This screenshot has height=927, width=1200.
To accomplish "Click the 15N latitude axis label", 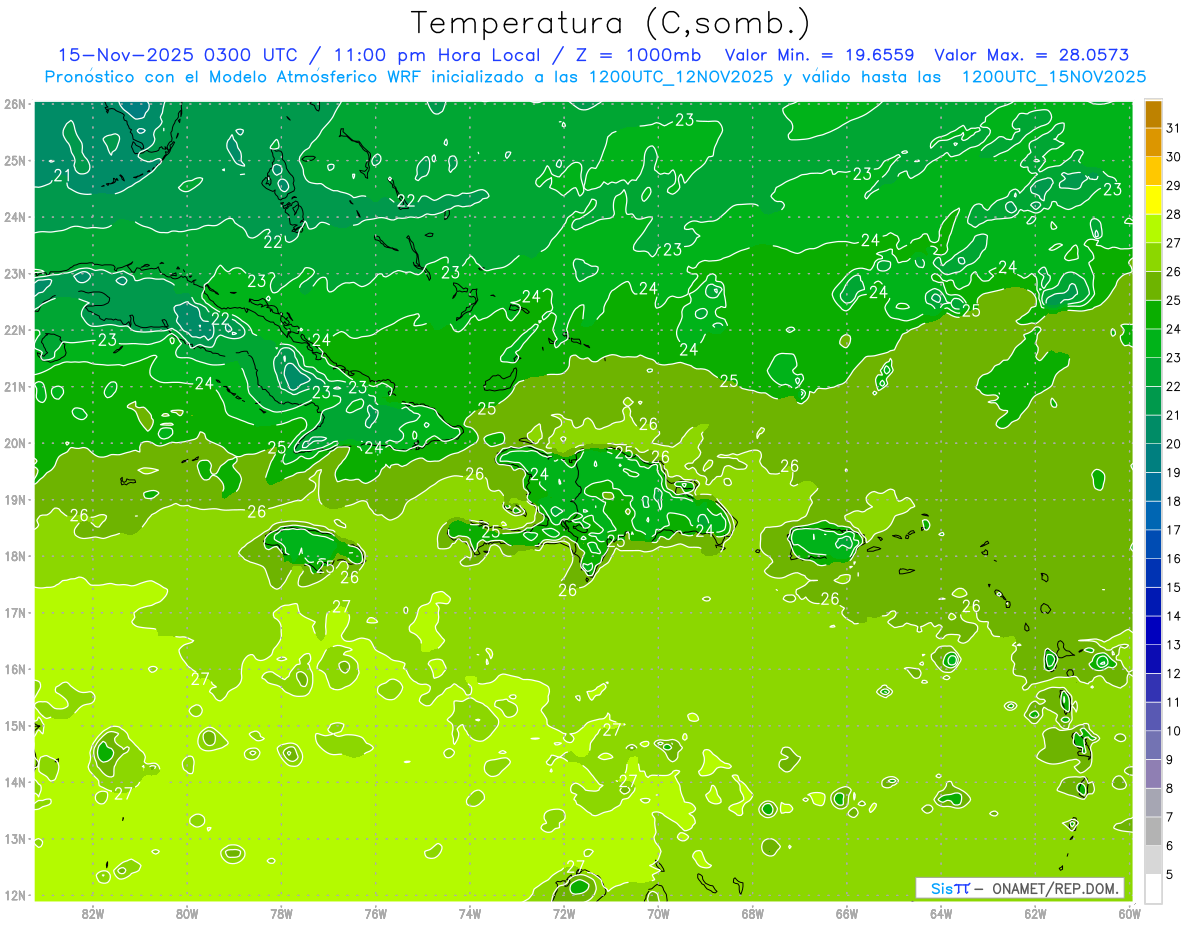I will pyautogui.click(x=15, y=726).
